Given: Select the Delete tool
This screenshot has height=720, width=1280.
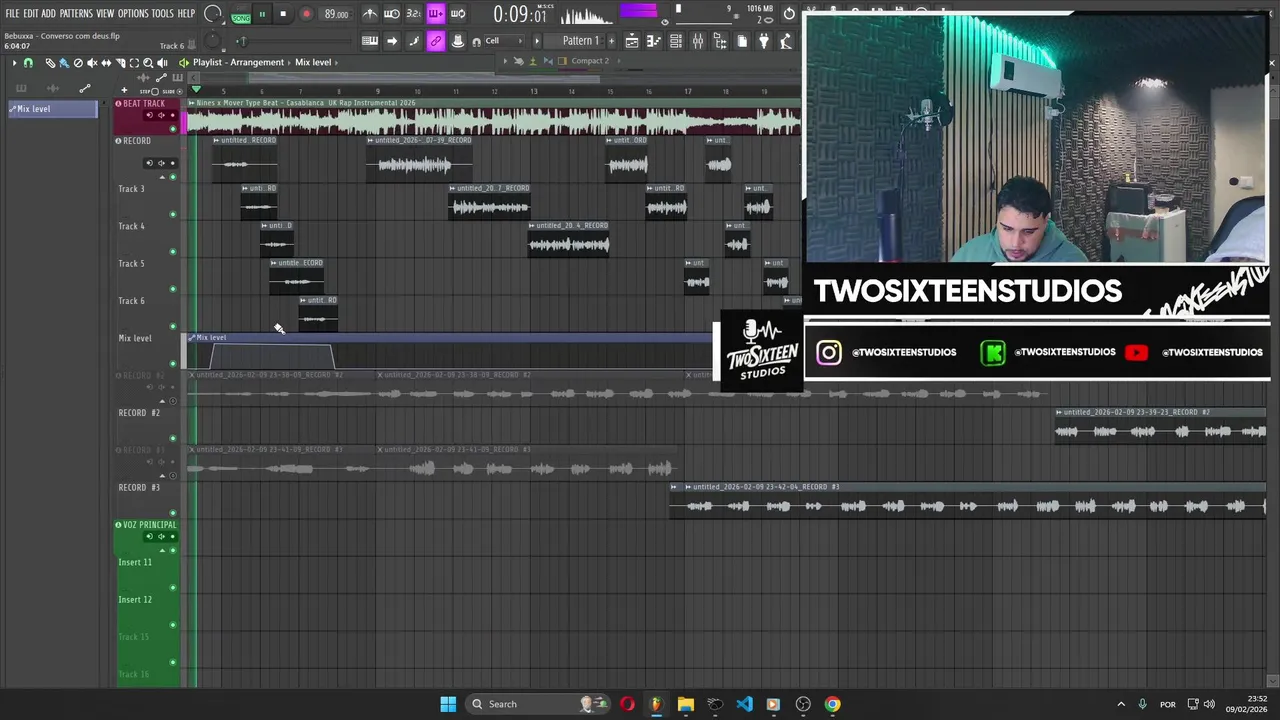Looking at the screenshot, I should [x=78, y=62].
